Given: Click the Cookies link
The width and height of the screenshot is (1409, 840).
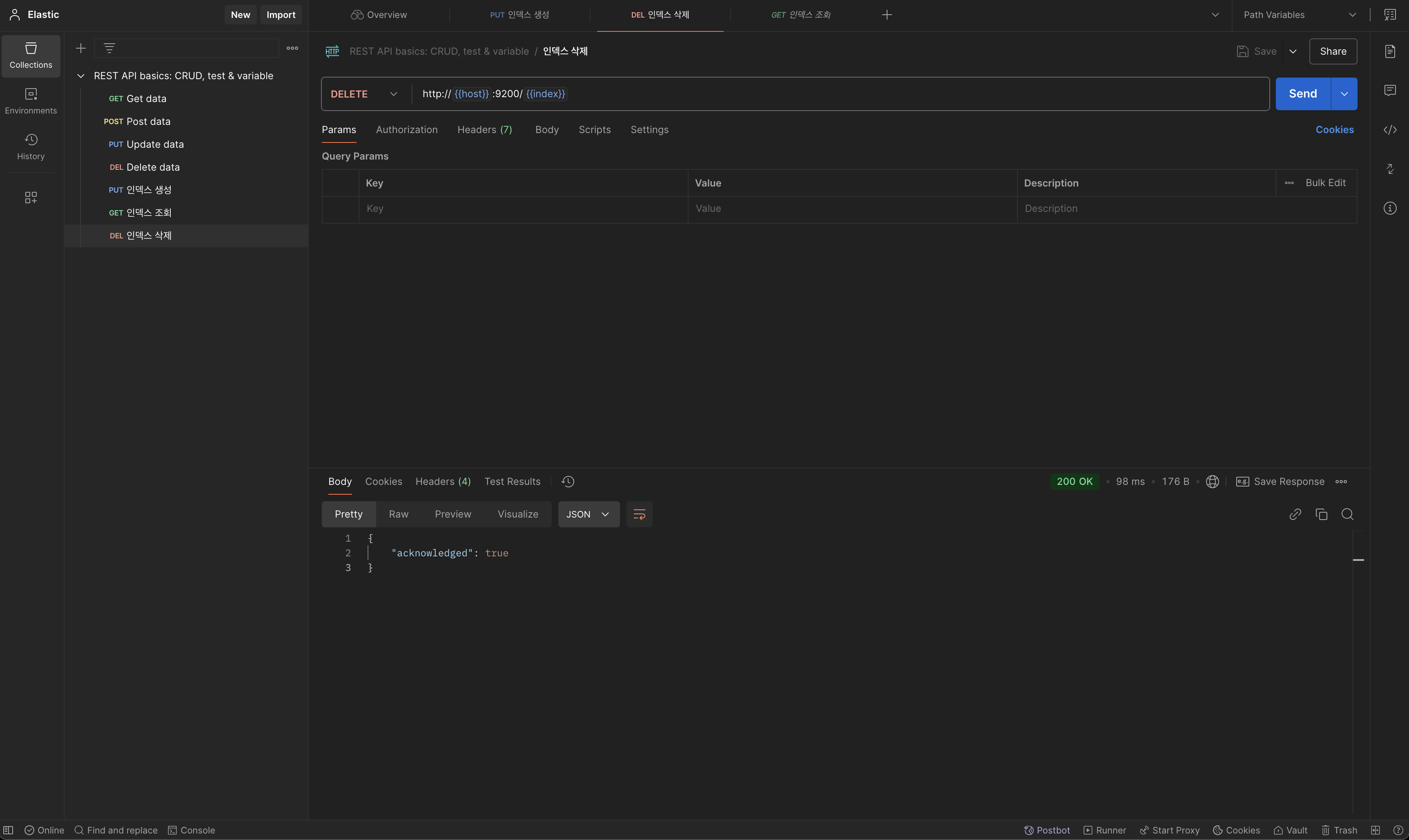Looking at the screenshot, I should 1334,130.
